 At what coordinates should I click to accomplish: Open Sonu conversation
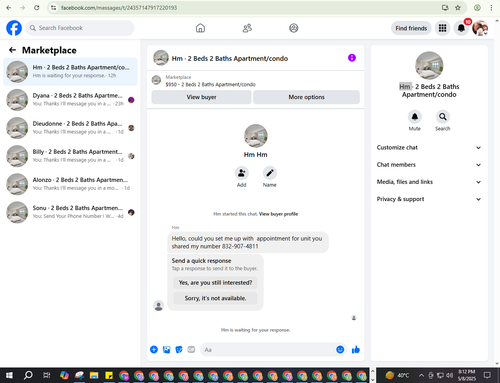[70, 212]
